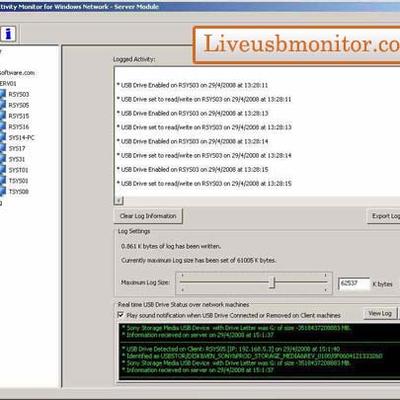Viewport: 400px width, 400px height.
Task: Select TSYS08 tree label
Action: [x=18, y=191]
